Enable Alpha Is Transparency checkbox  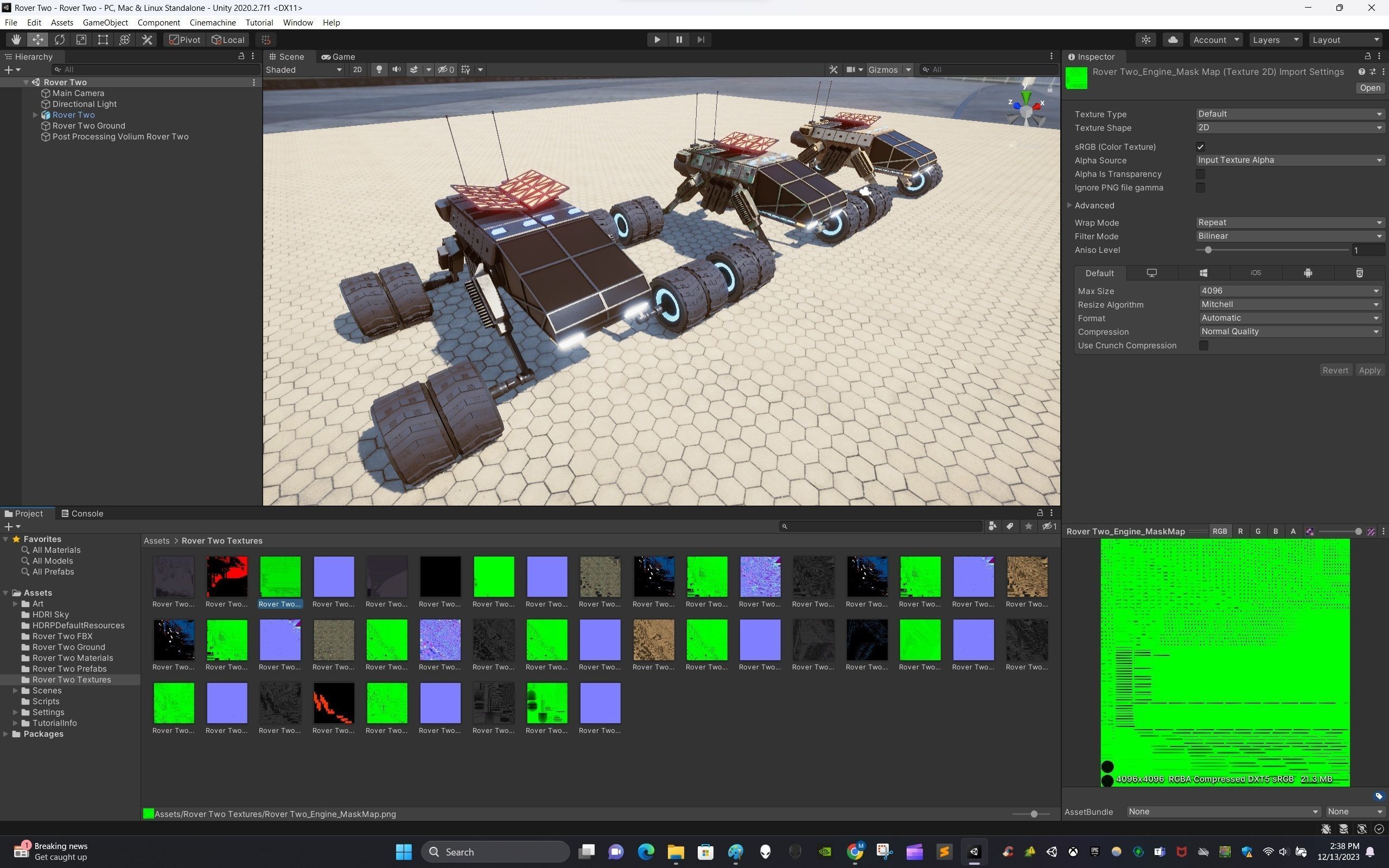1200,174
